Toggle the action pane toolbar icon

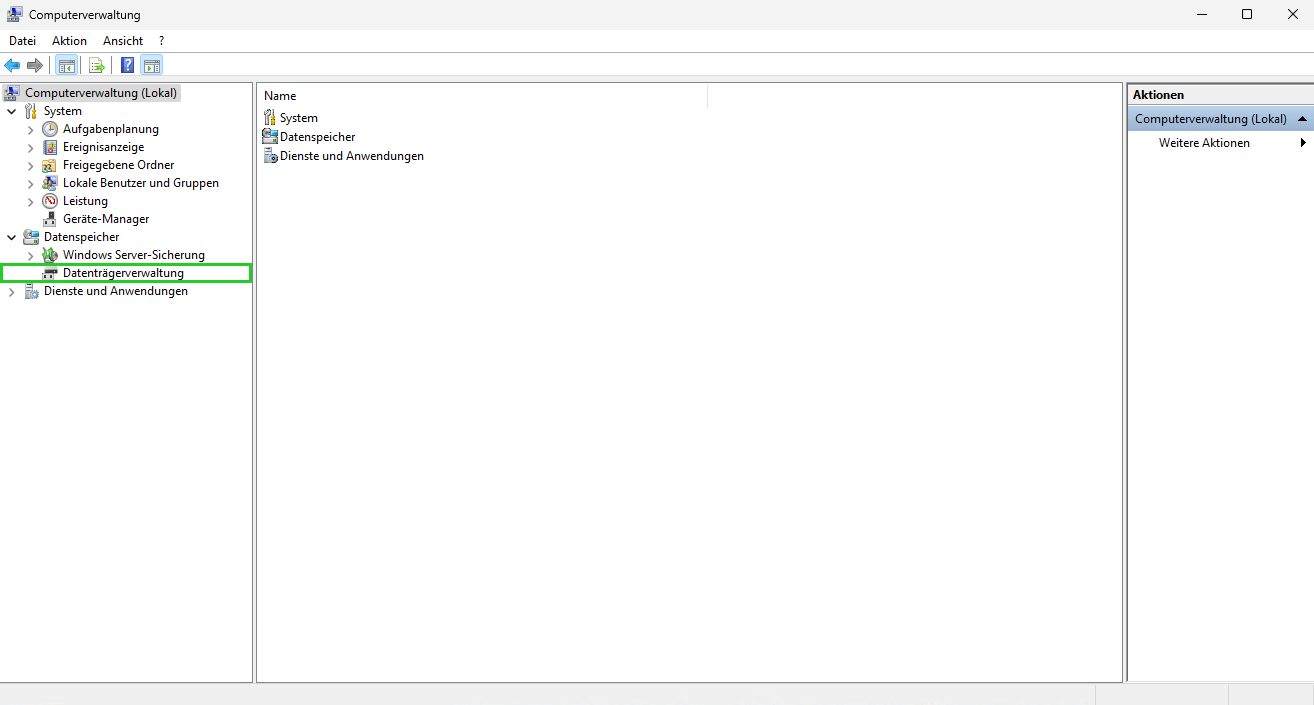[x=151, y=66]
